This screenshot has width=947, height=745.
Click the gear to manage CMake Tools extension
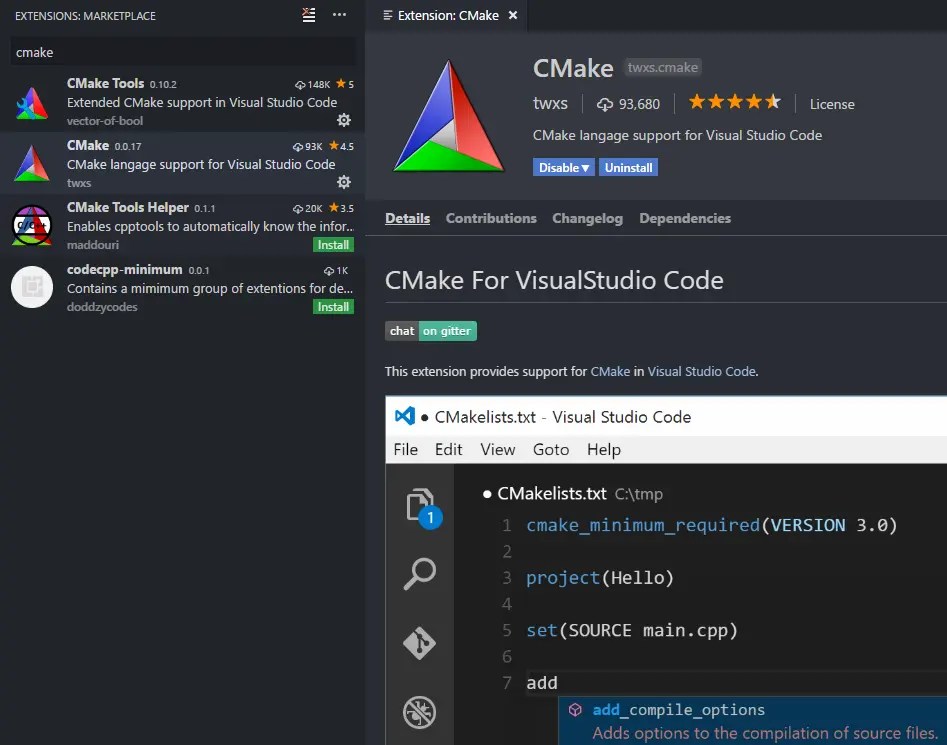pos(344,120)
